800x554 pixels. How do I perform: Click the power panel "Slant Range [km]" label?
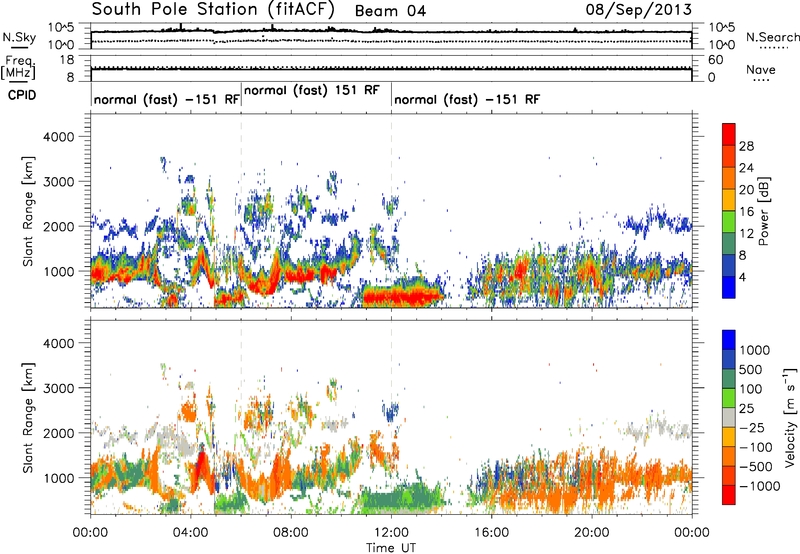28,211
